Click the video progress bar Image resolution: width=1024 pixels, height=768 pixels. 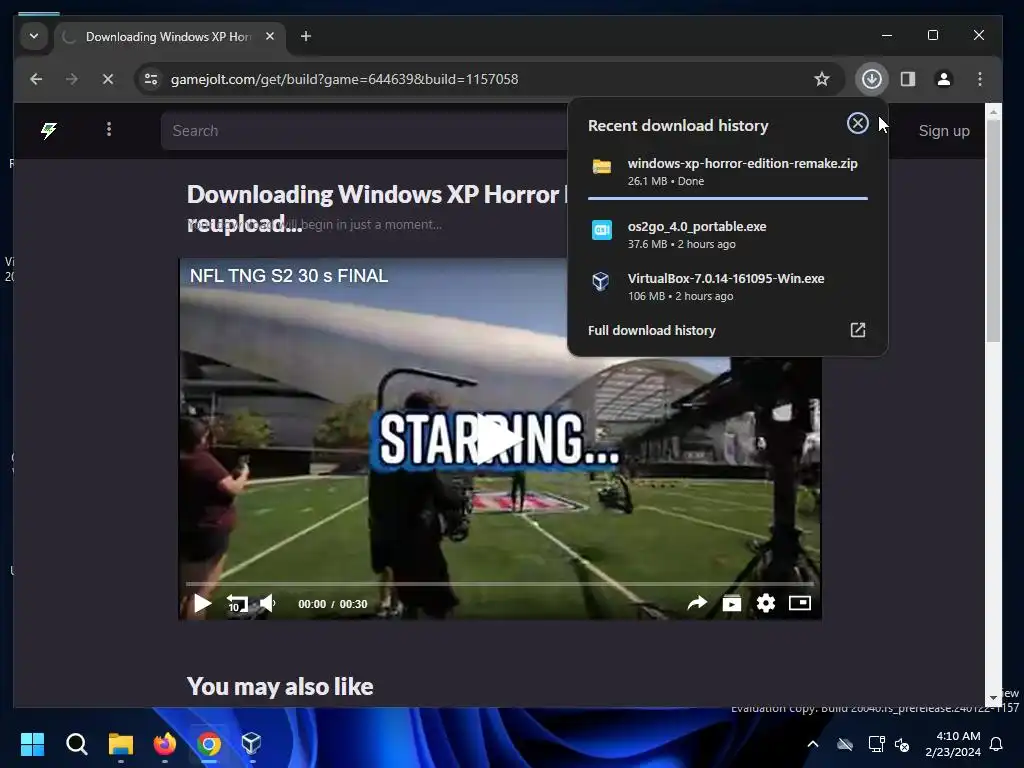[500, 583]
